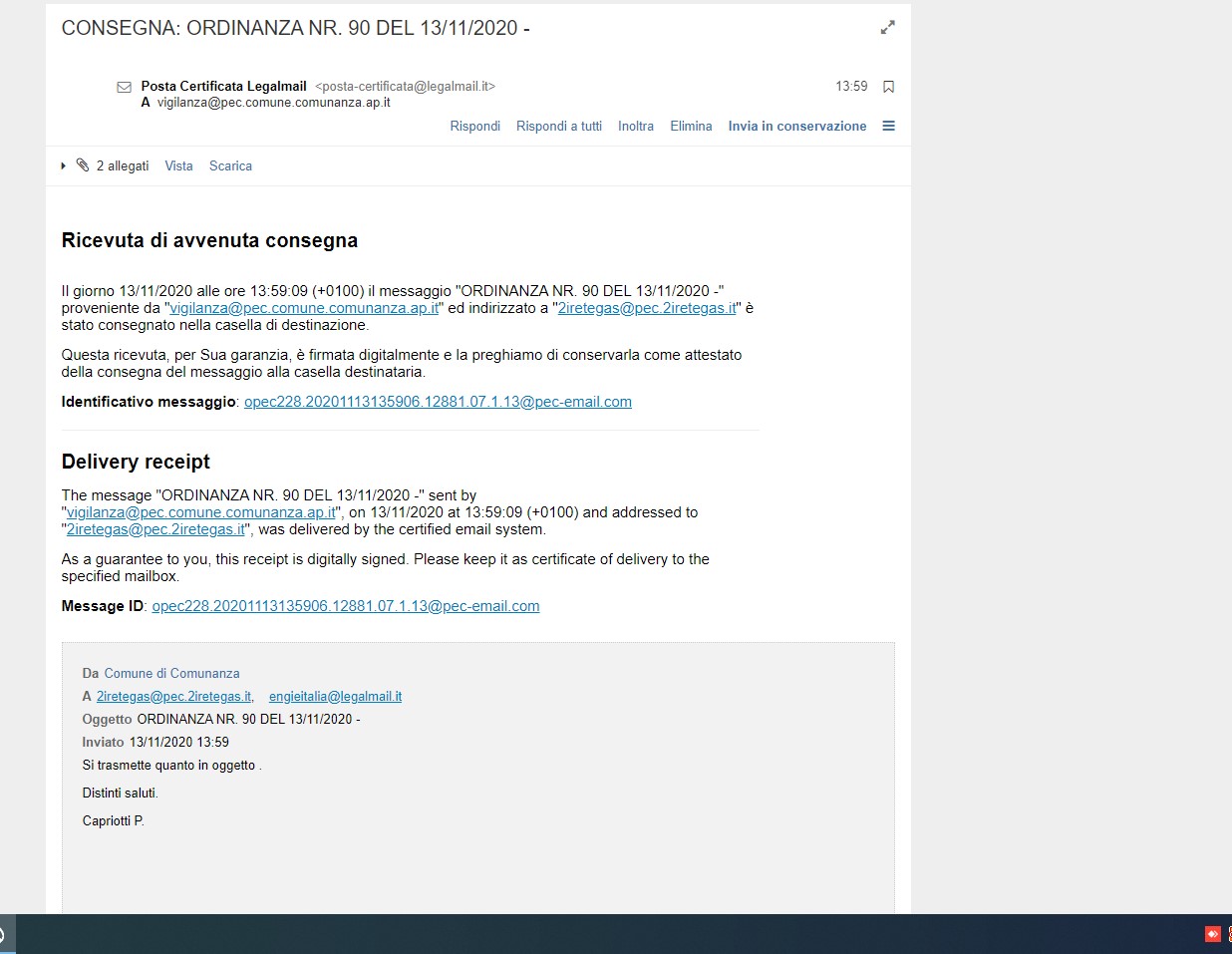Open the Identificativo messaggio opec228 link
Image resolution: width=1232 pixels, height=954 pixels.
coord(438,402)
